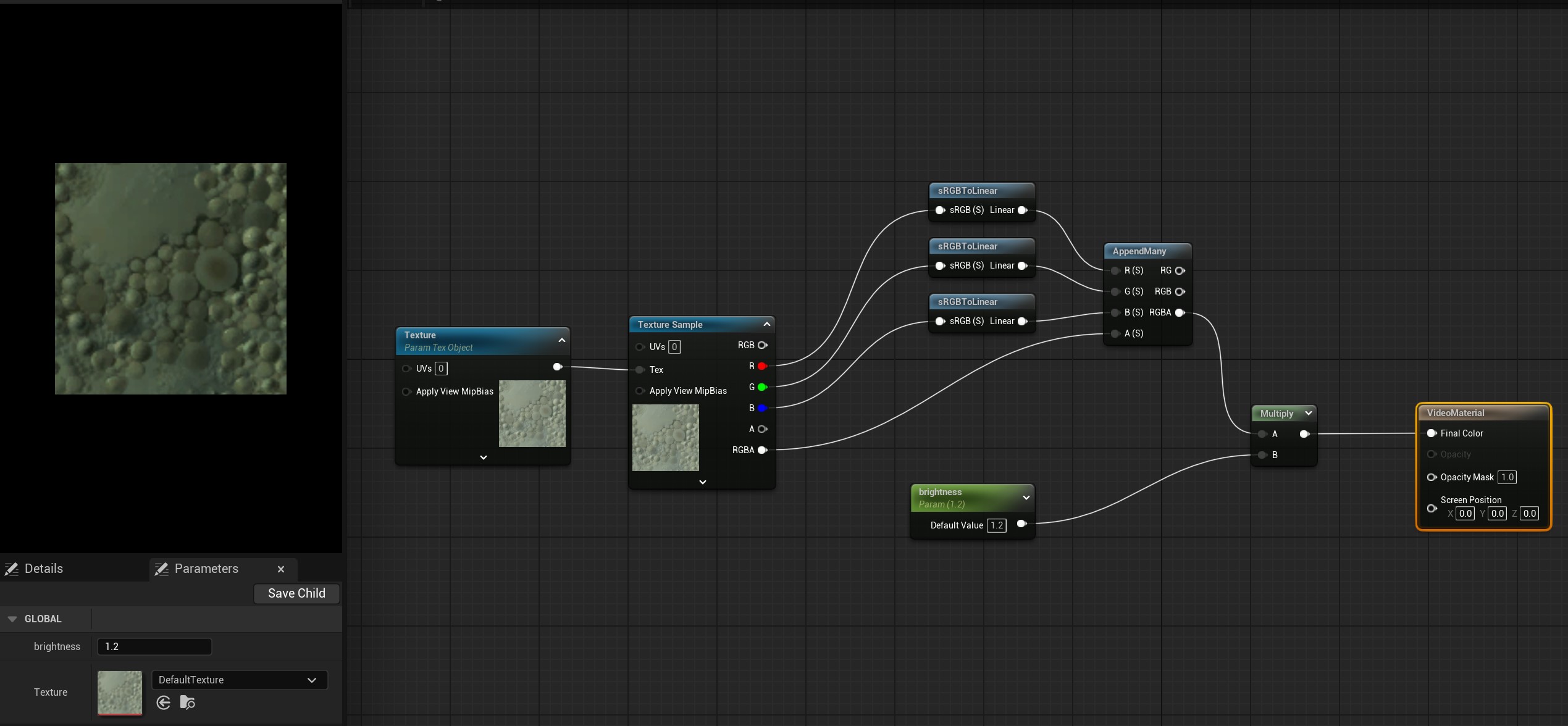This screenshot has width=1568, height=726.
Task: Click the browse-to-asset folder icon
Action: click(187, 703)
